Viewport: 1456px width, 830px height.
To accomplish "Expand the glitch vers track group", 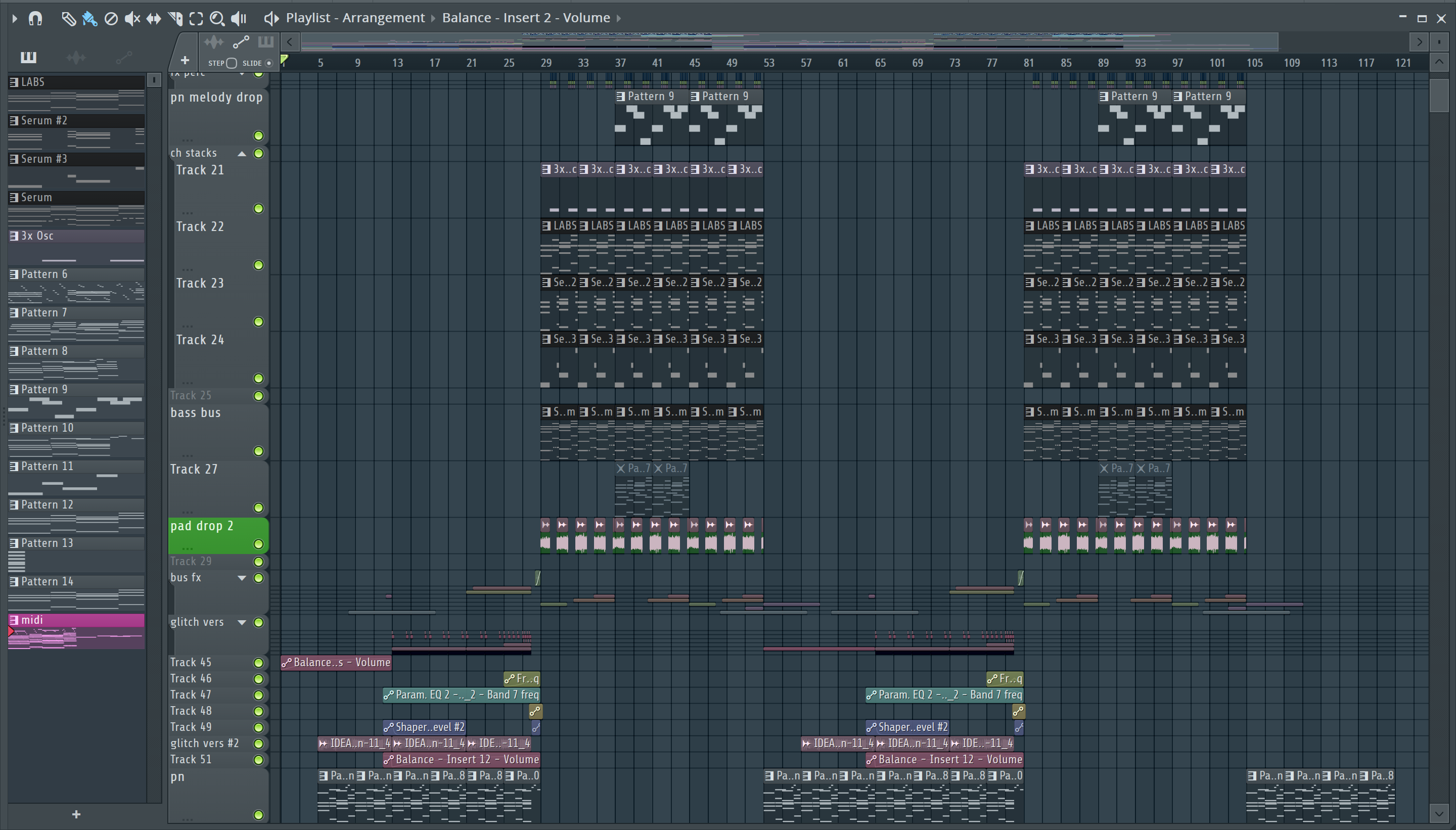I will [242, 623].
